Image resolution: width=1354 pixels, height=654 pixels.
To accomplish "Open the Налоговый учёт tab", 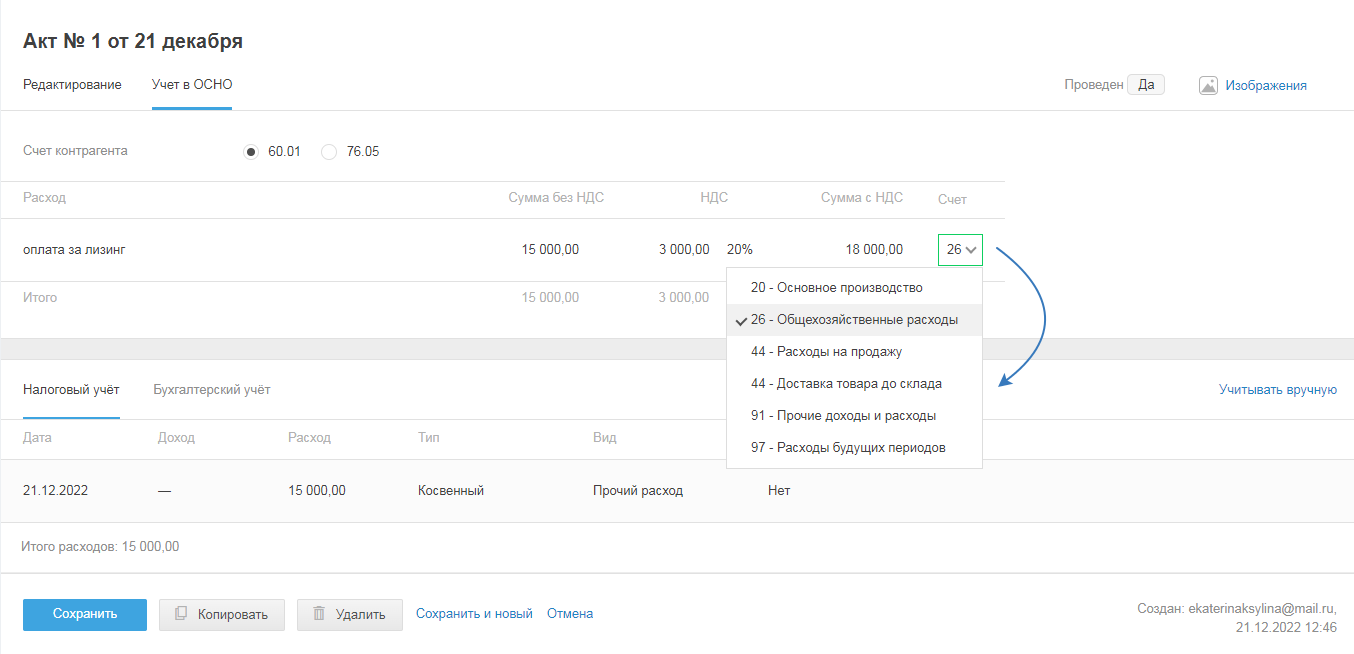I will click(71, 390).
